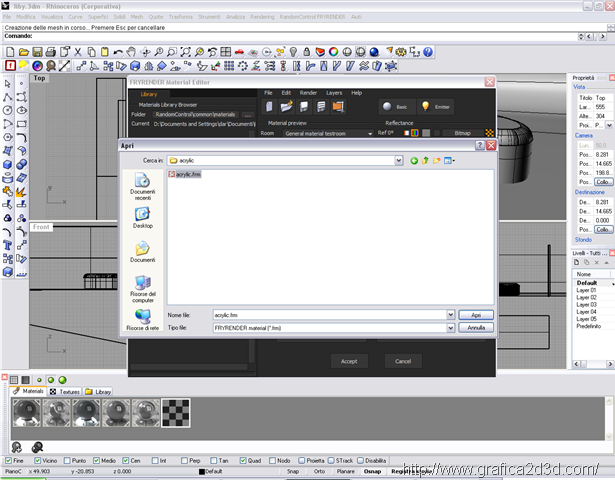The width and height of the screenshot is (615, 480).
Task: Enable the Punto osnap checkbox
Action: [x=67, y=460]
